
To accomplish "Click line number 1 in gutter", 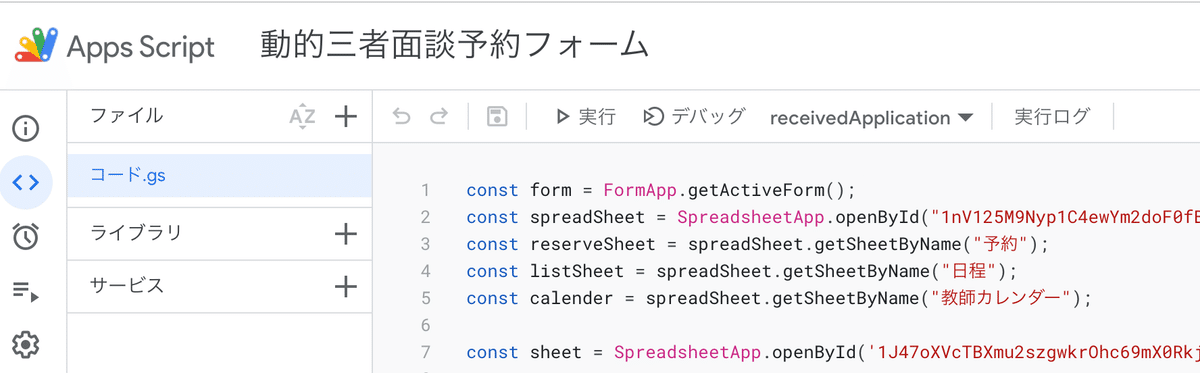I will point(426,190).
